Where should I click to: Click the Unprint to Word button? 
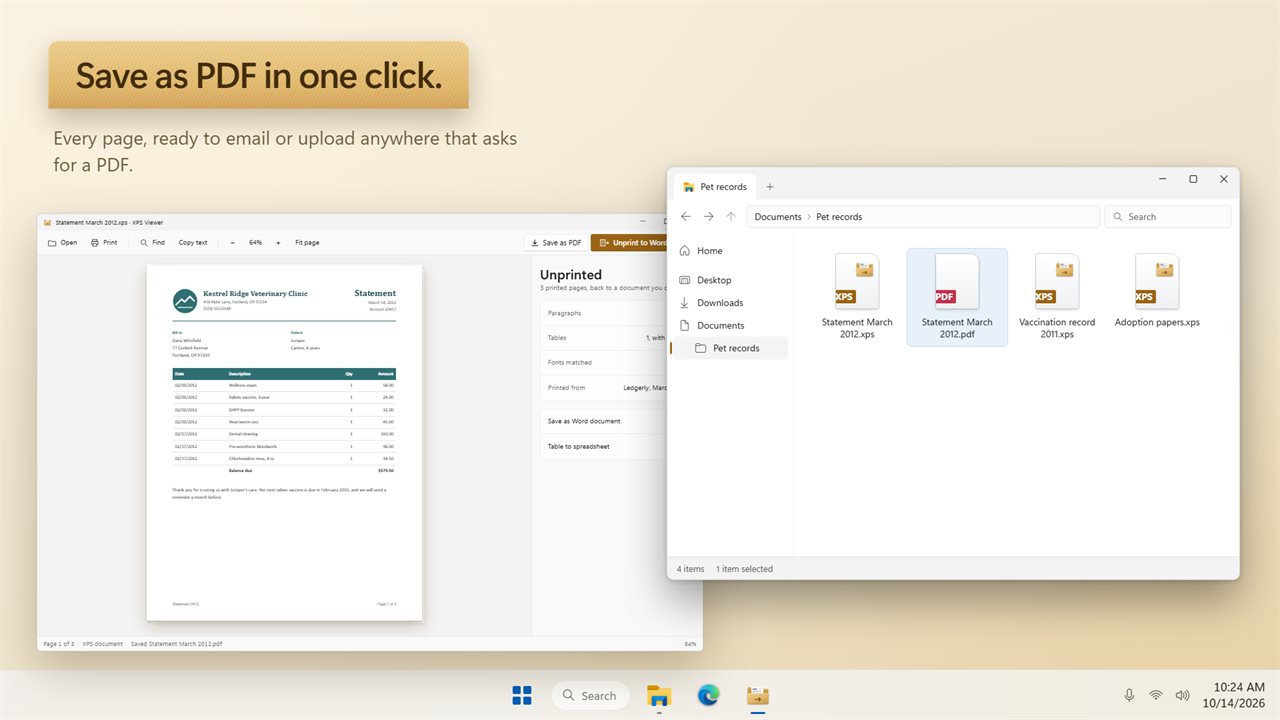click(631, 243)
